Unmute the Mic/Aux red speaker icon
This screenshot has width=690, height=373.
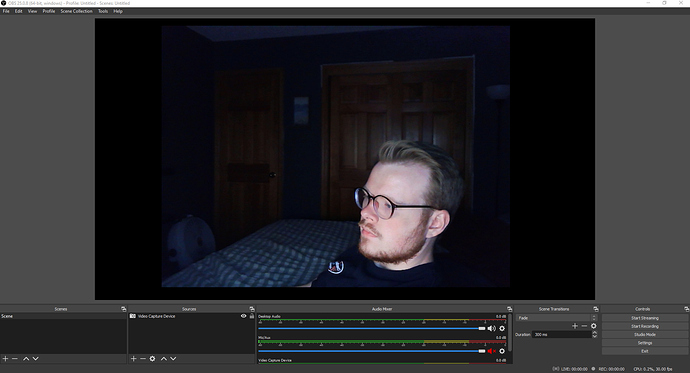tap(491, 351)
